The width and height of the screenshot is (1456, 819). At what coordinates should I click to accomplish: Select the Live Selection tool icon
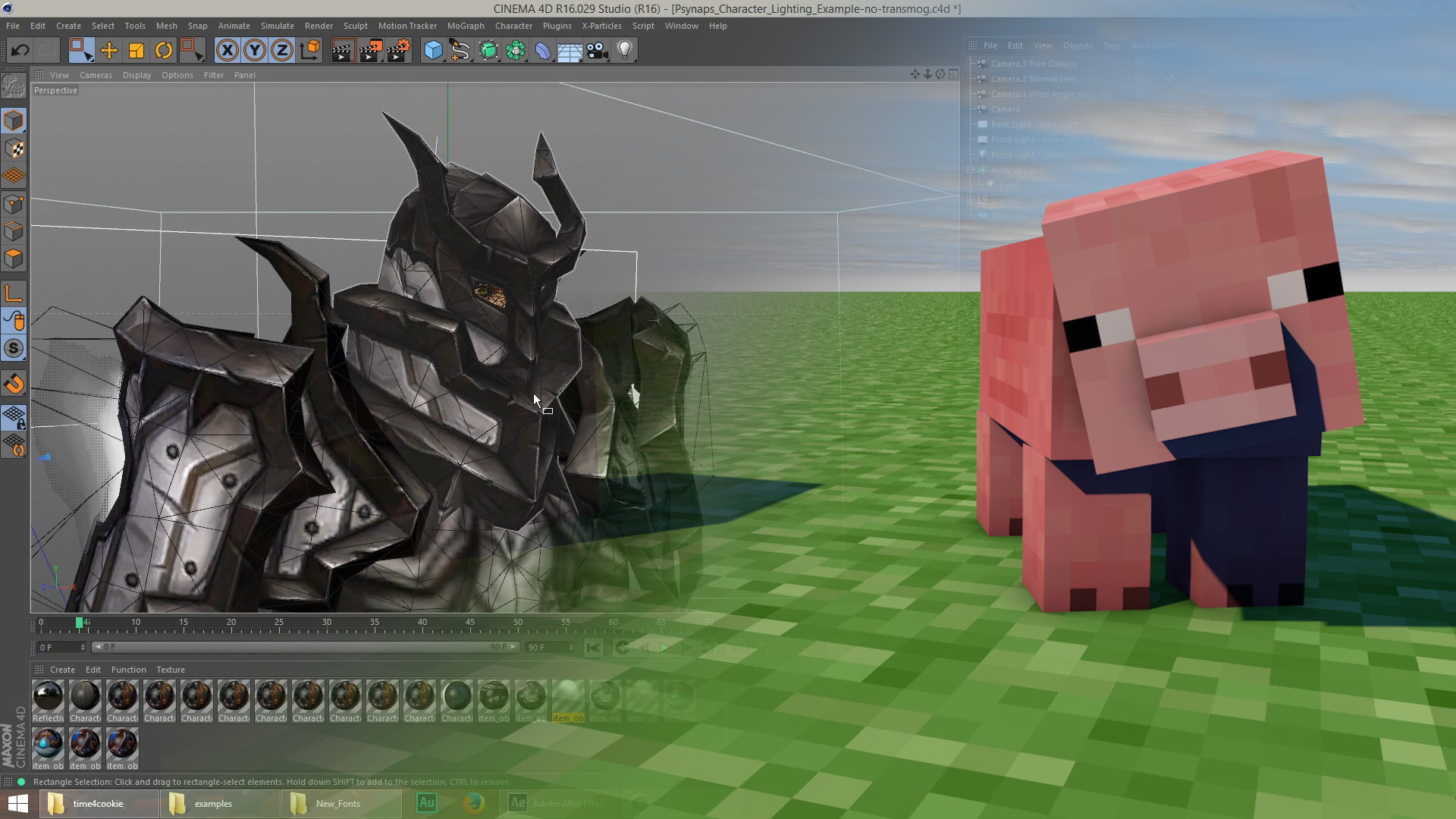click(80, 51)
